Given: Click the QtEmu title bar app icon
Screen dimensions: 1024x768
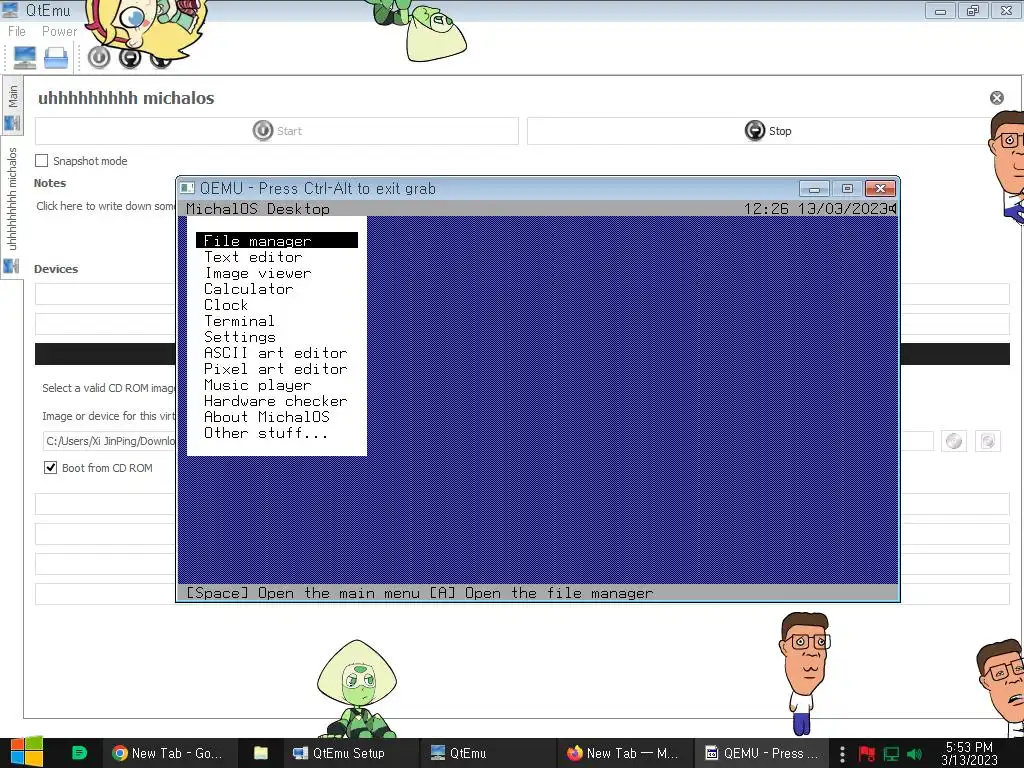Looking at the screenshot, I should [11, 10].
